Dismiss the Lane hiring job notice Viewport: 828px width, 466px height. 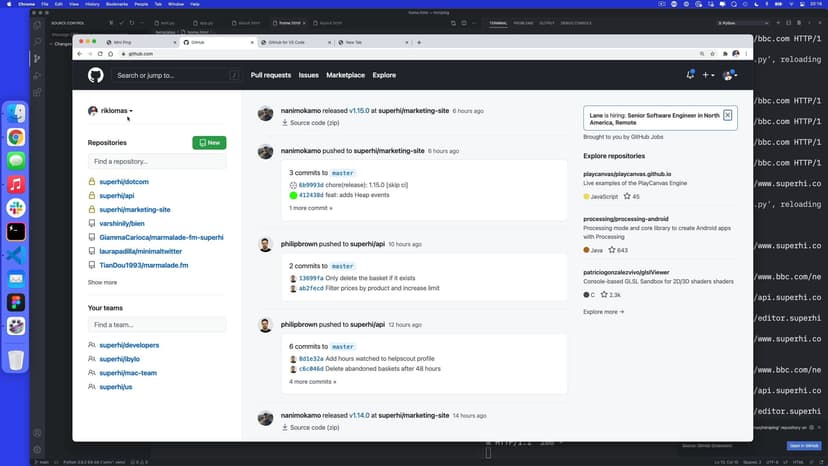tap(727, 116)
